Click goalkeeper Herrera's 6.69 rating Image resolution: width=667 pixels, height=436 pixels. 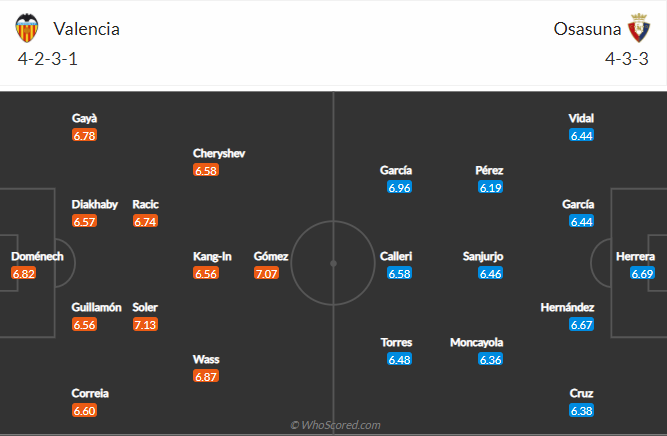[x=641, y=273]
